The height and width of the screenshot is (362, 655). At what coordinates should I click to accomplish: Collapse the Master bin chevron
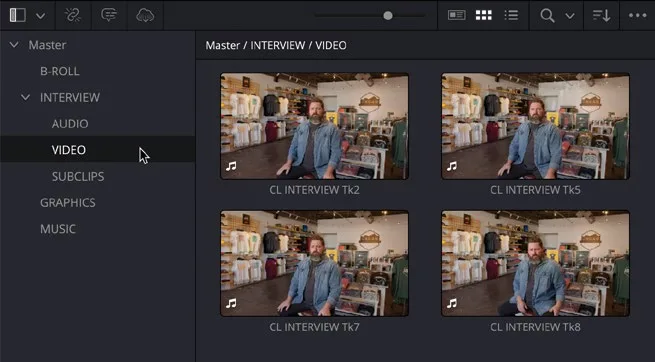coord(14,44)
